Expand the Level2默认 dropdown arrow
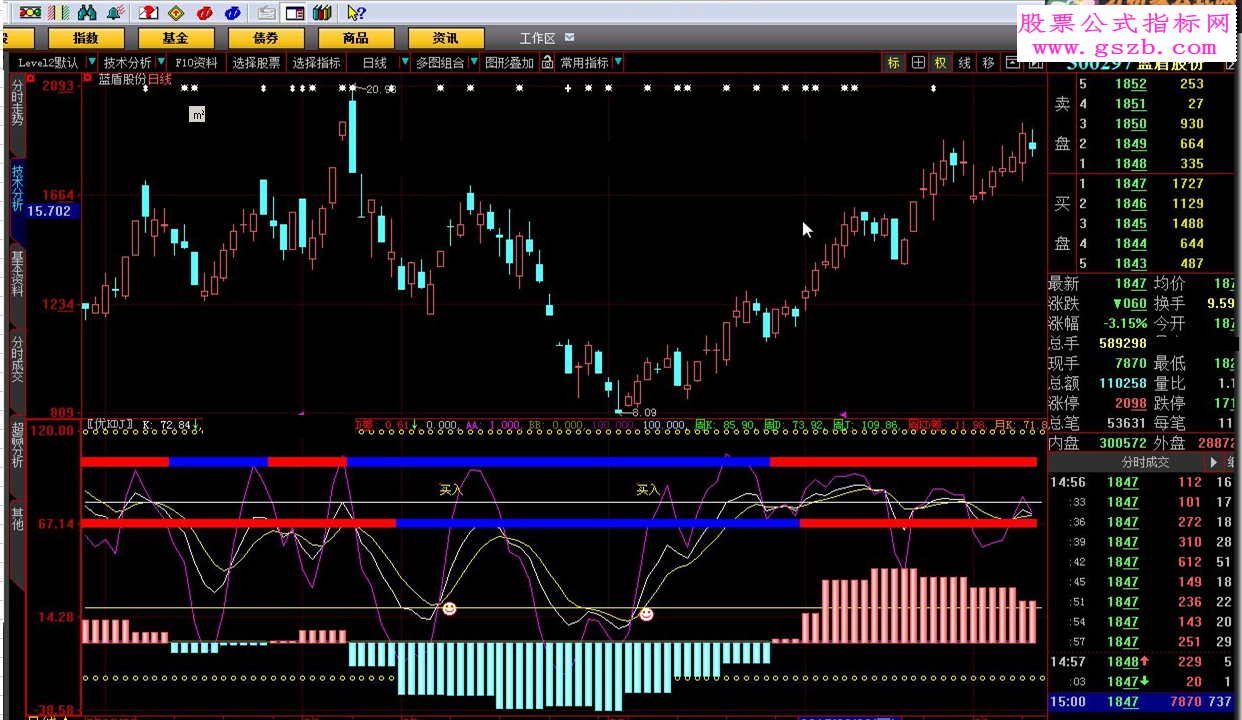The width and height of the screenshot is (1242, 720). tap(91, 63)
